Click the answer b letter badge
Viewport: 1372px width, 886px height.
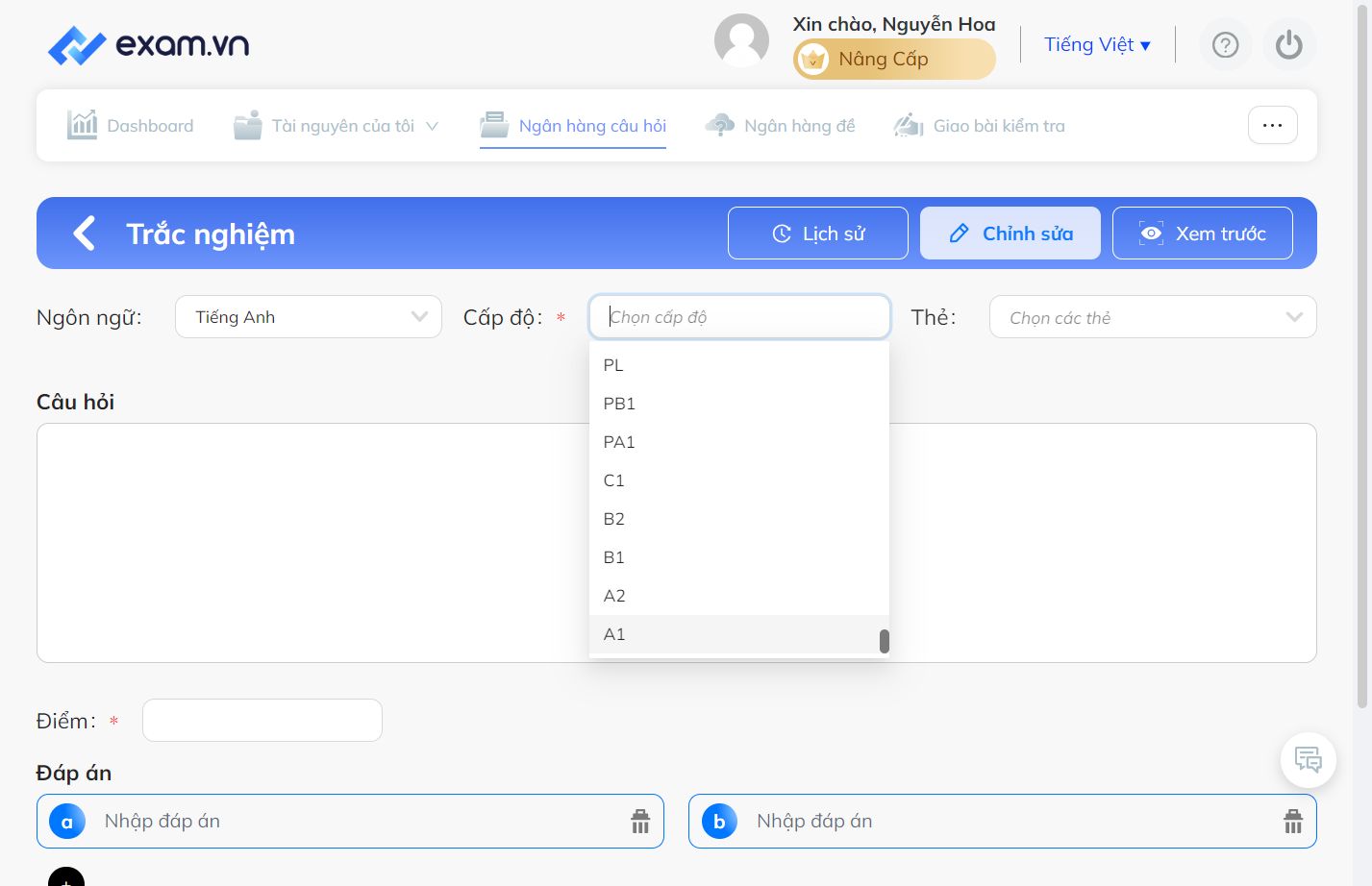[x=719, y=822]
